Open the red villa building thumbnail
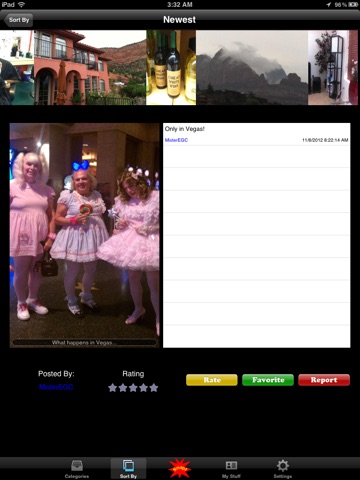 [90, 68]
